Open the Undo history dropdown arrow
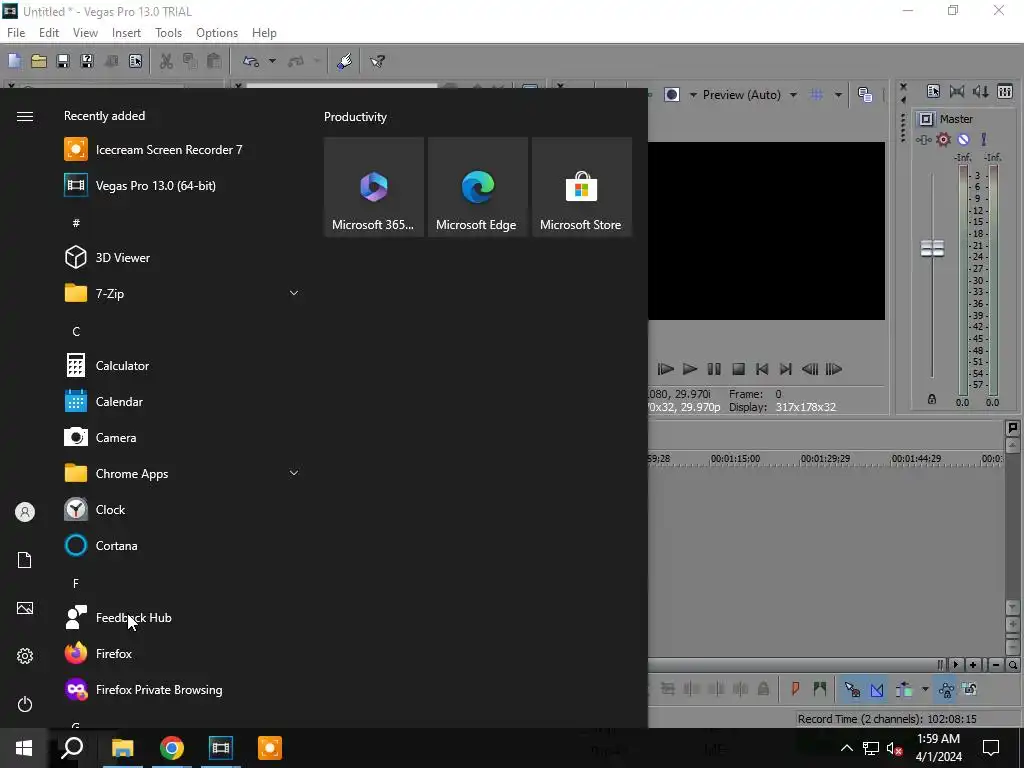1024x768 pixels. click(272, 61)
